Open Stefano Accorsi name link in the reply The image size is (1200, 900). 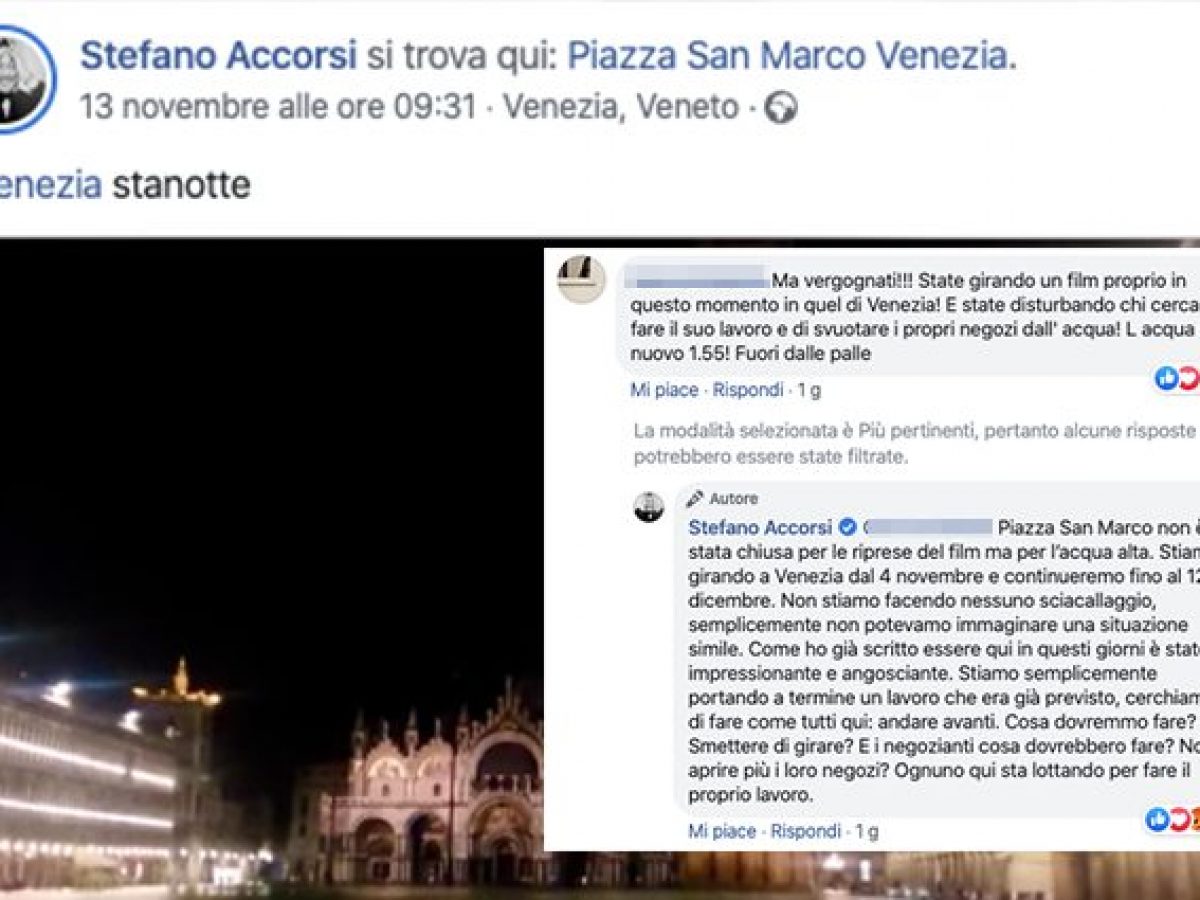(761, 527)
